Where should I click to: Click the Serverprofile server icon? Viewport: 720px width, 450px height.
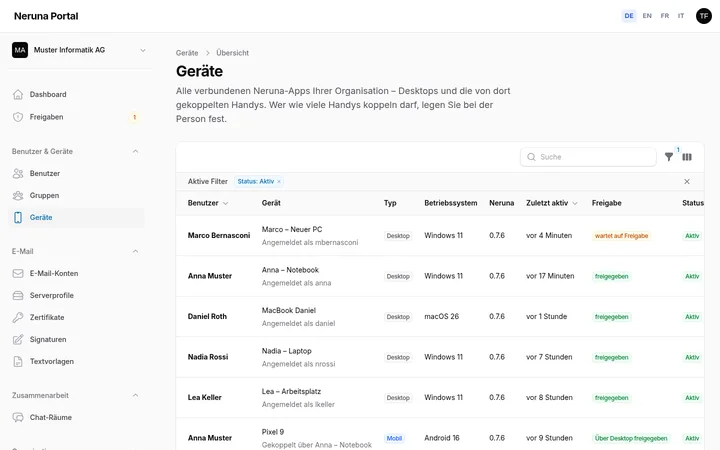(18, 296)
